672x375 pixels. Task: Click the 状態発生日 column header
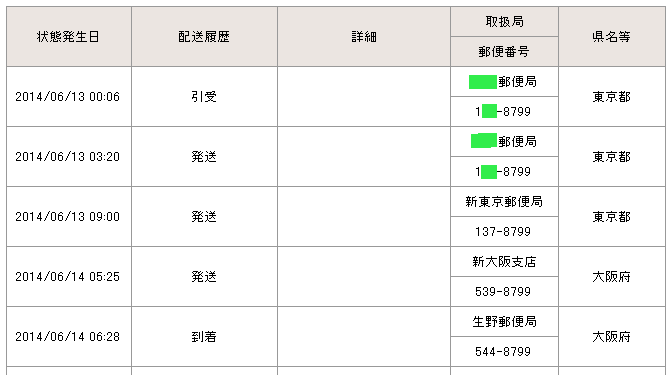pyautogui.click(x=69, y=36)
